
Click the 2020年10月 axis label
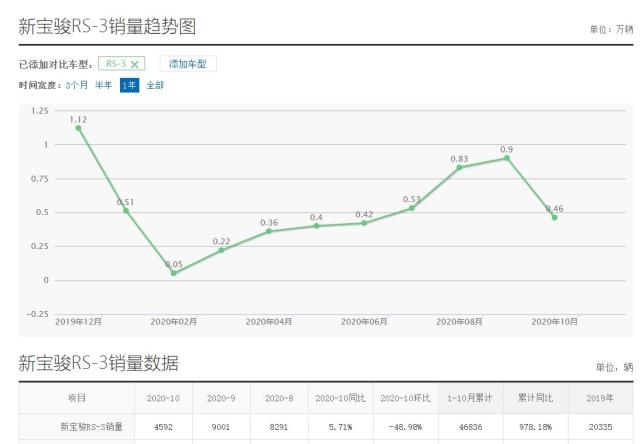554,322
